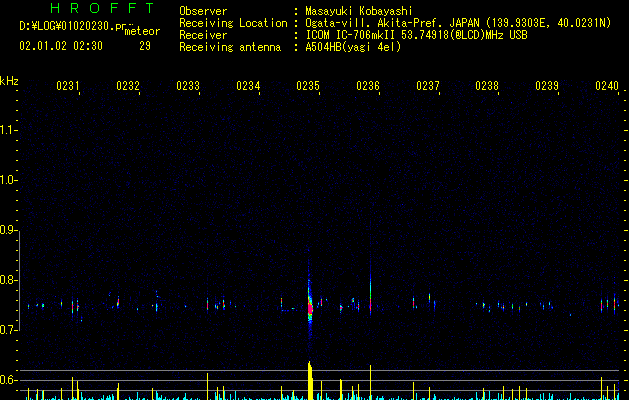Click the Receiver label

coord(203,35)
